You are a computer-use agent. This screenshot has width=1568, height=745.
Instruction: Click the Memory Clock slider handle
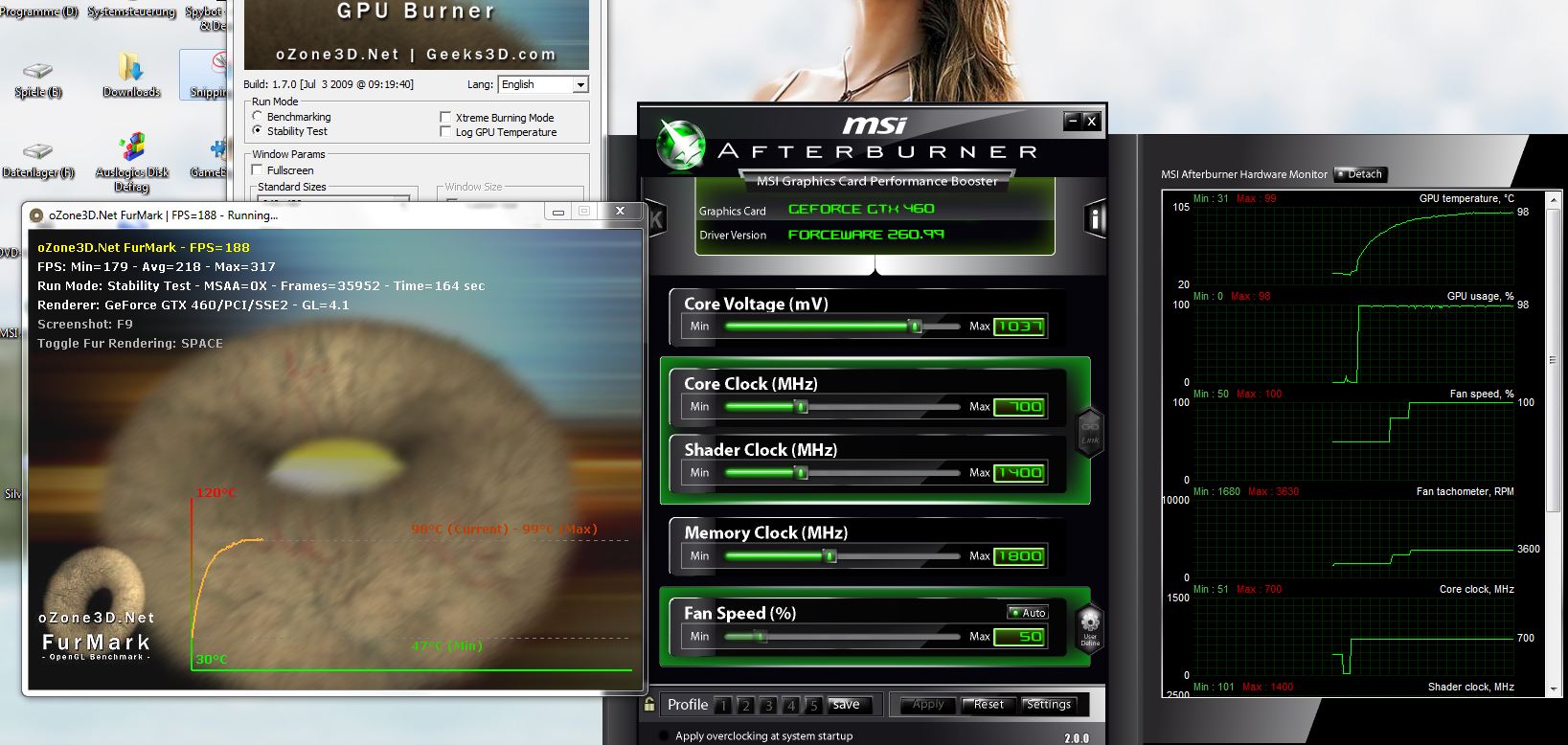(830, 556)
